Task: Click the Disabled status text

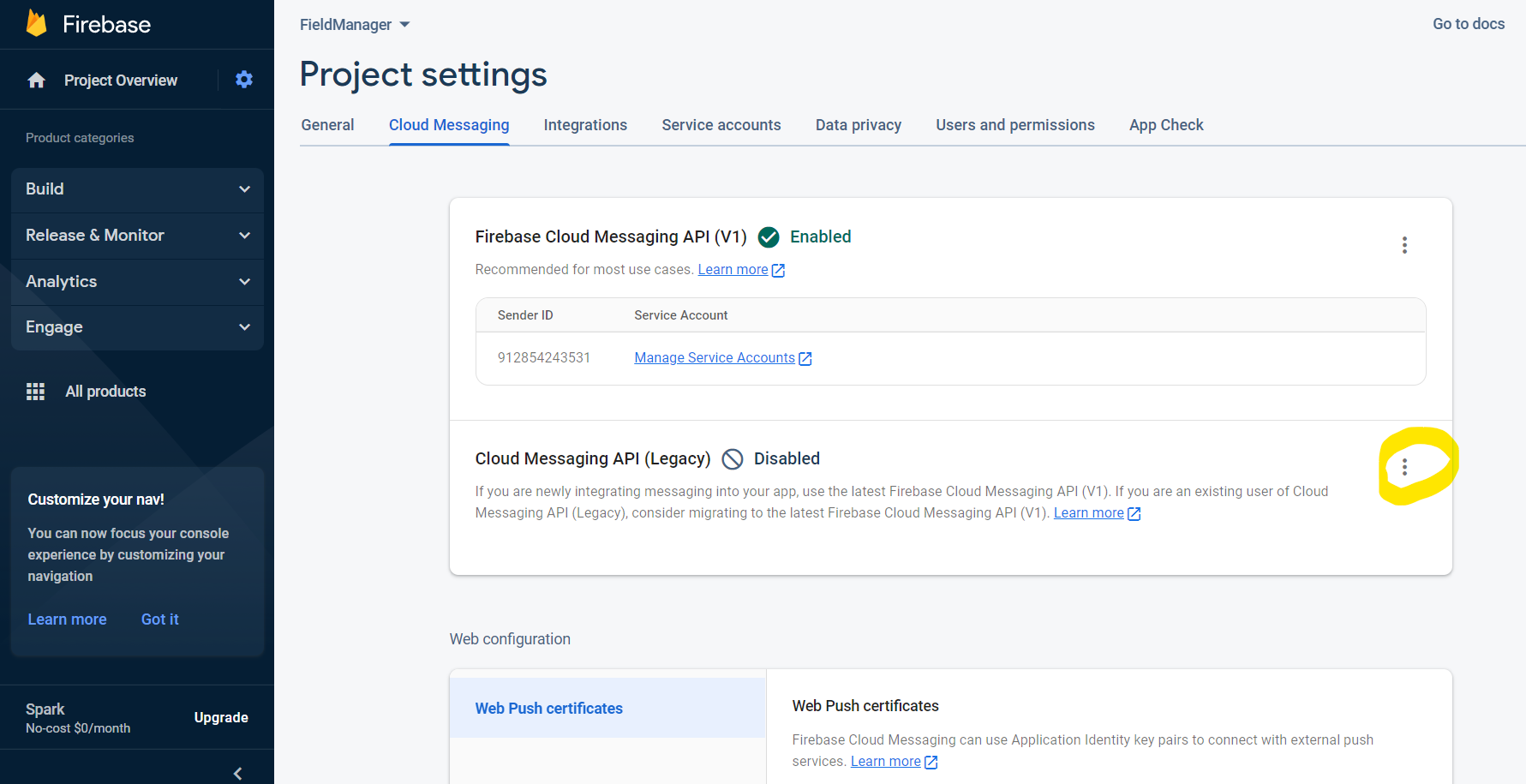Action: [x=787, y=459]
